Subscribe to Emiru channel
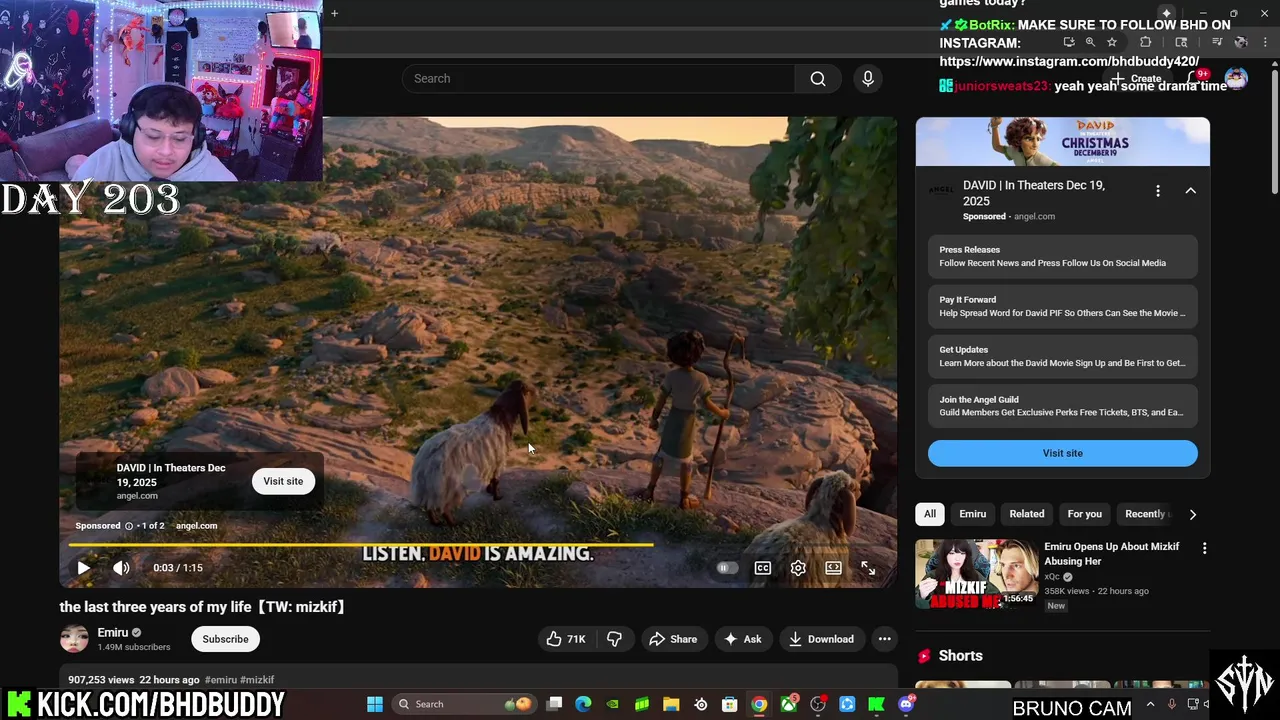 pyautogui.click(x=225, y=639)
